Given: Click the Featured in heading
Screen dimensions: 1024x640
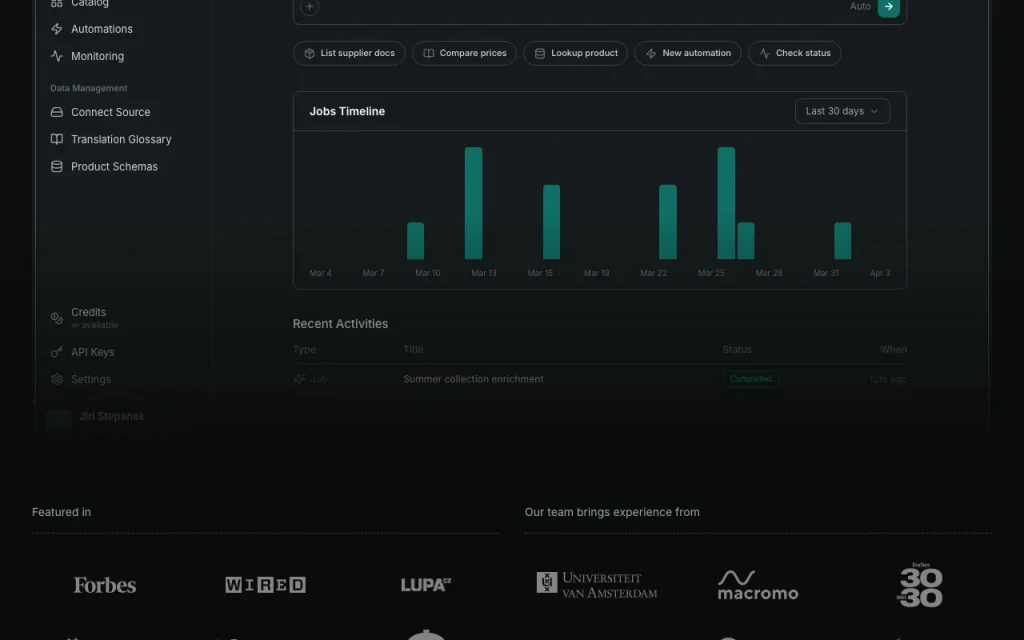Looking at the screenshot, I should (61, 512).
